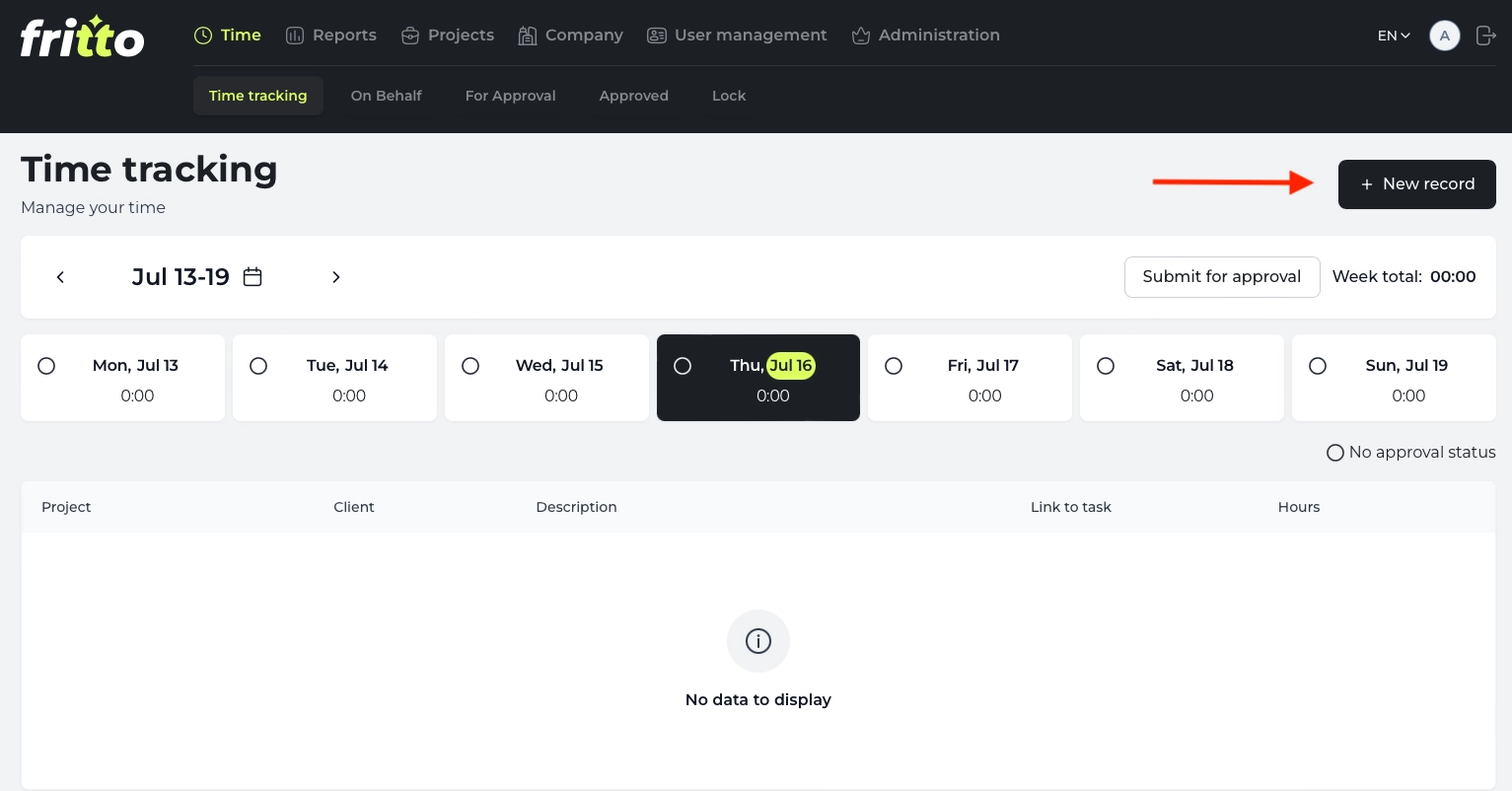Click the Description column header
Viewport: 1512px width, 791px height.
(x=576, y=507)
